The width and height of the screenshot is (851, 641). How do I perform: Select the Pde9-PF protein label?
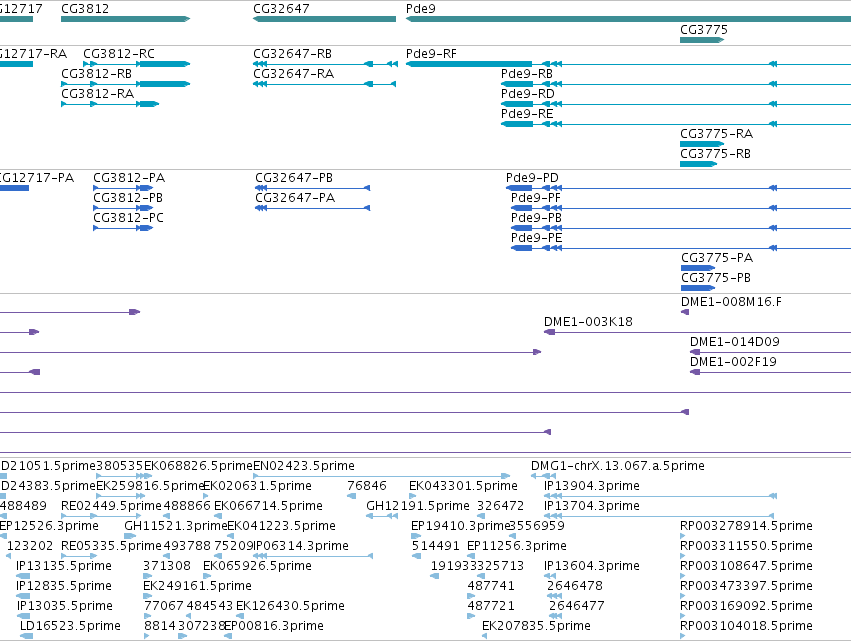pos(536,198)
